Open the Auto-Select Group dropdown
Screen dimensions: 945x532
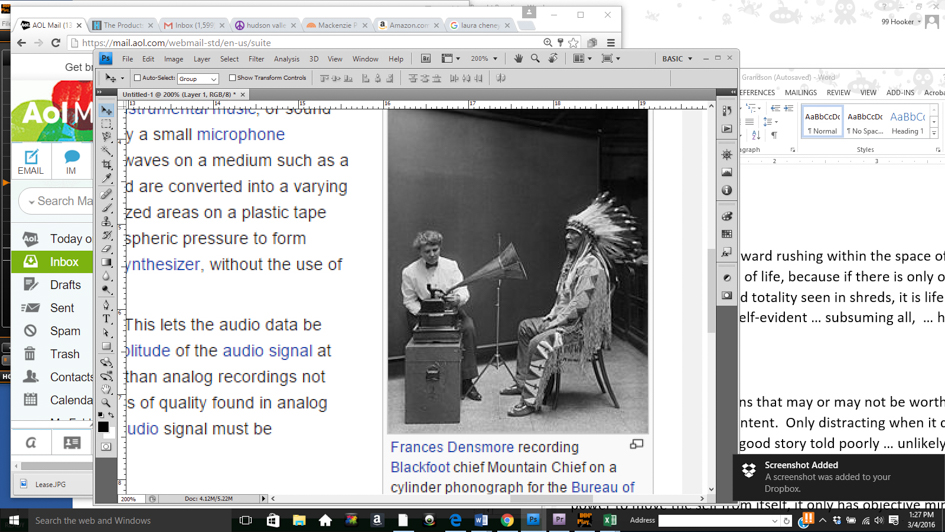point(198,78)
